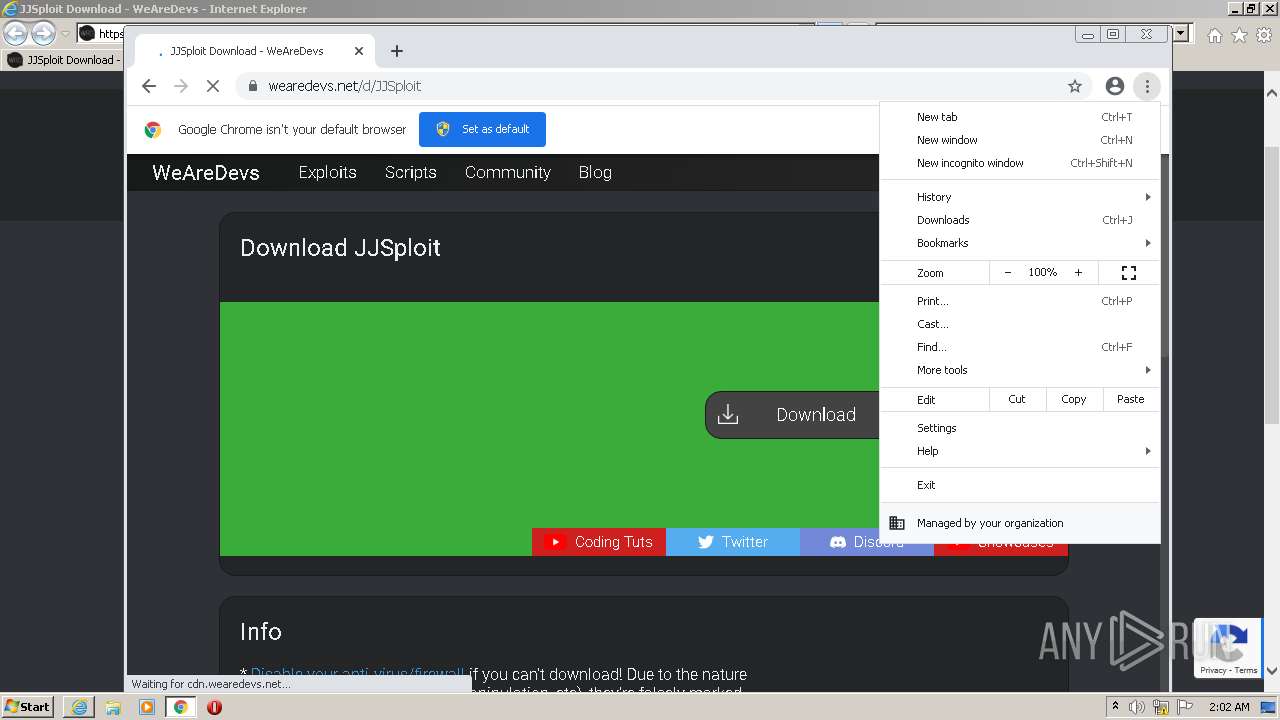This screenshot has width=1280, height=720.
Task: Click Internet Explorer back button
Action: point(16,34)
